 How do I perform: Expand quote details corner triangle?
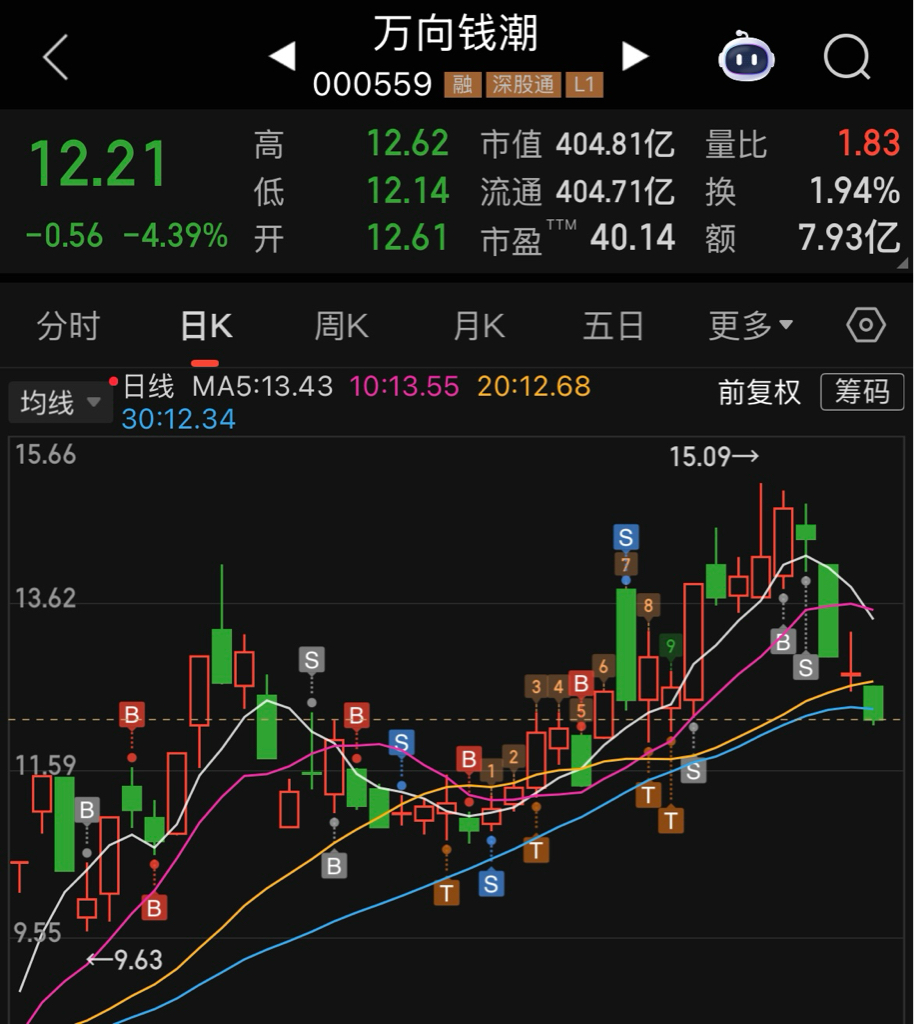coord(903,263)
